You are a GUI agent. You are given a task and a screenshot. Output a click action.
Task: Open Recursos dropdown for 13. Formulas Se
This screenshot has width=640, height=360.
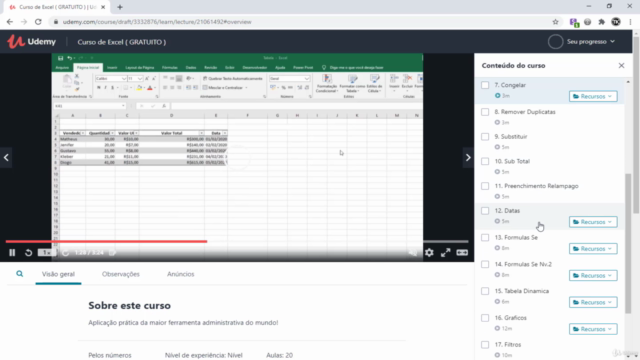pos(593,249)
